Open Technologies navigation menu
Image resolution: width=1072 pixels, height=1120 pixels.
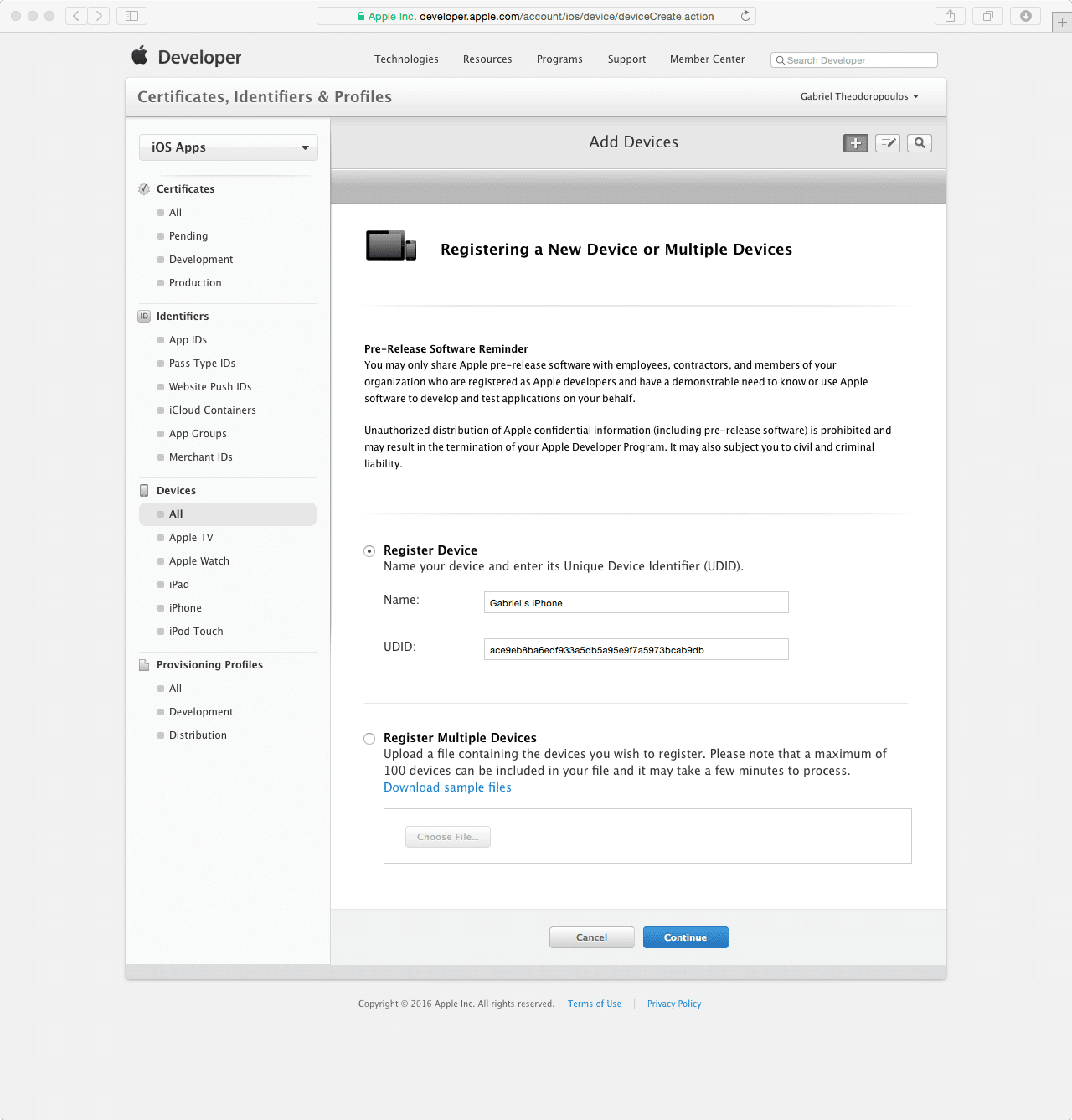click(406, 59)
